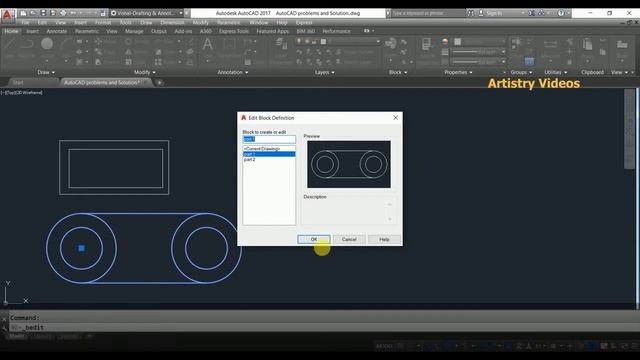
Task: Click OK in Edit Block Definition dialog
Action: pyautogui.click(x=313, y=239)
